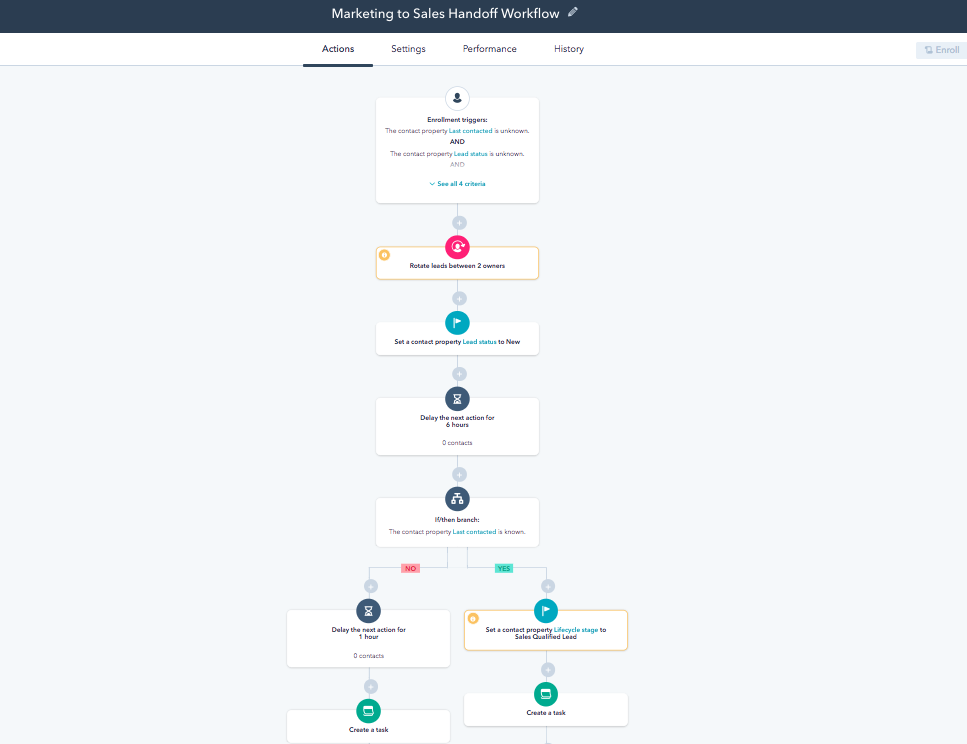Go to the History tab
This screenshot has height=744, width=967.
[x=569, y=49]
